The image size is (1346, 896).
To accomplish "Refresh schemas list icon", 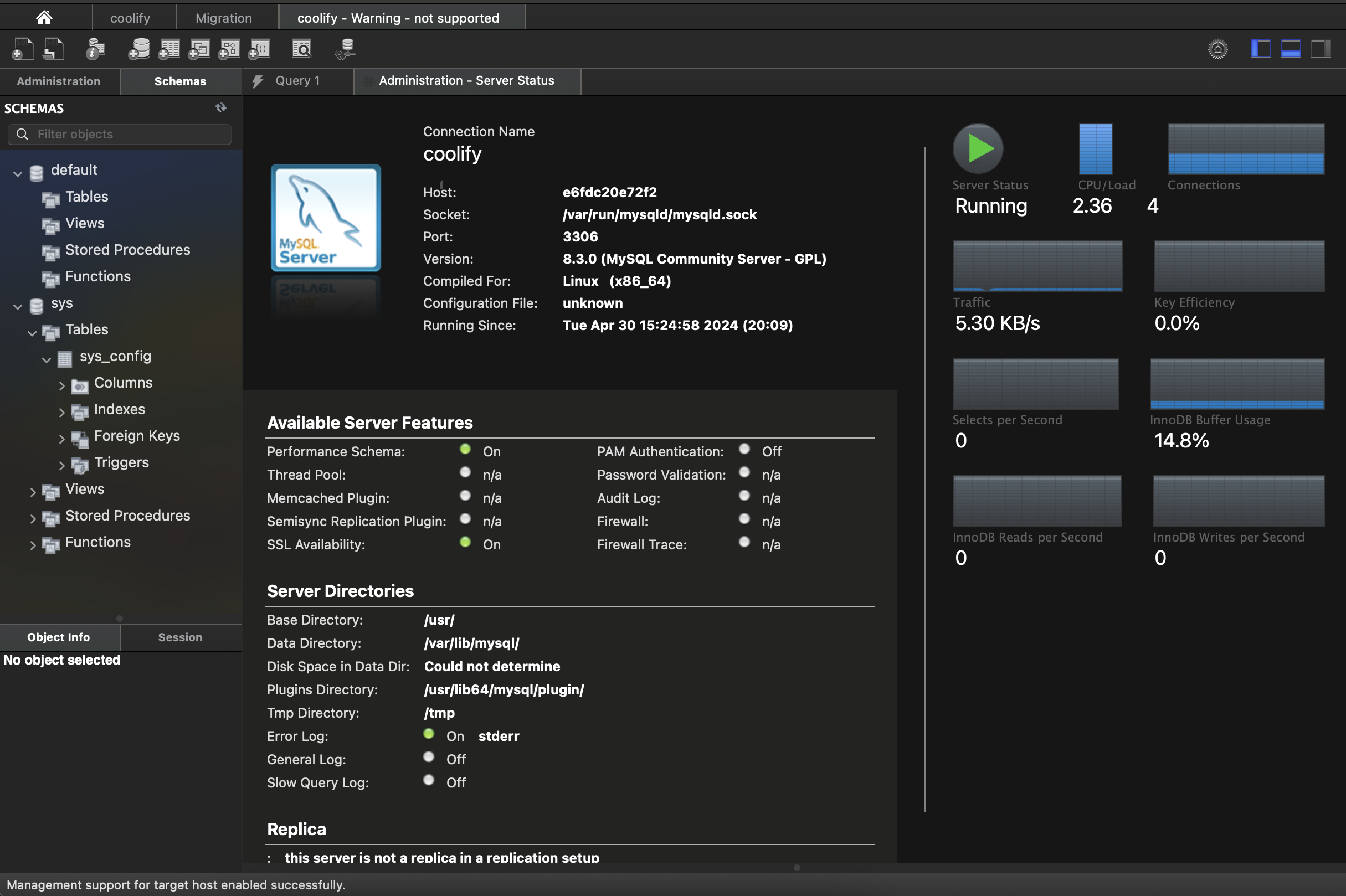I will click(220, 107).
